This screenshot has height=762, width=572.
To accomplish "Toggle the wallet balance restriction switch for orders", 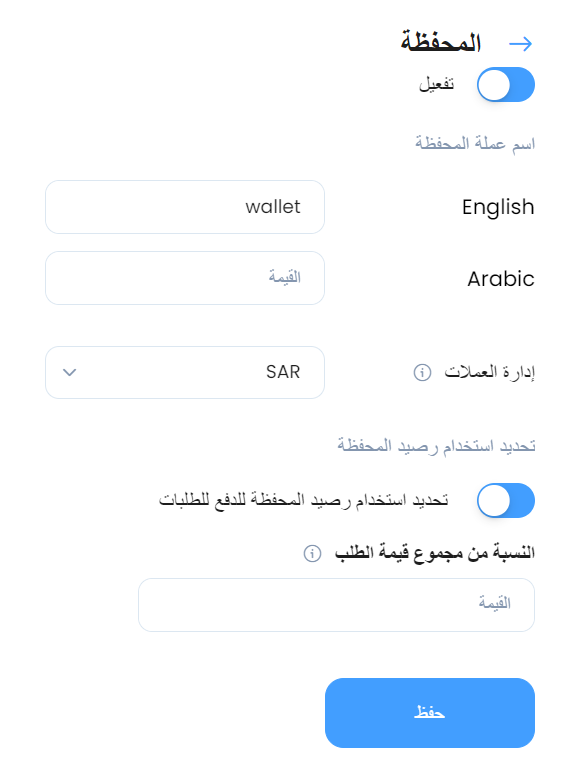I will [506, 501].
